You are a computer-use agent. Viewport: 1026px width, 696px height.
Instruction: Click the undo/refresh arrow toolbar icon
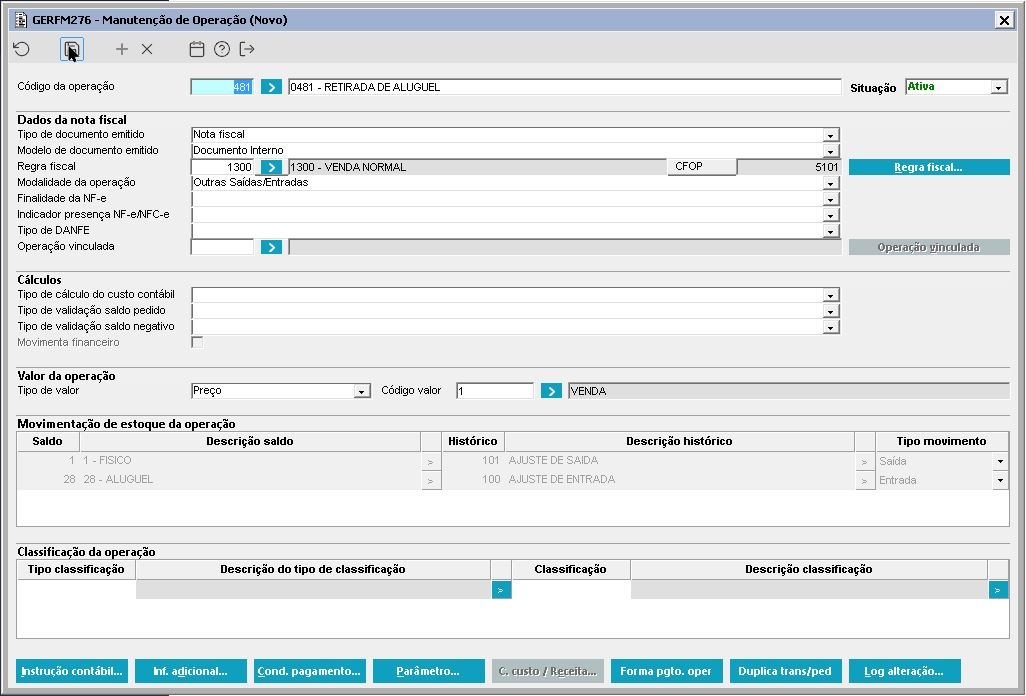click(22, 49)
